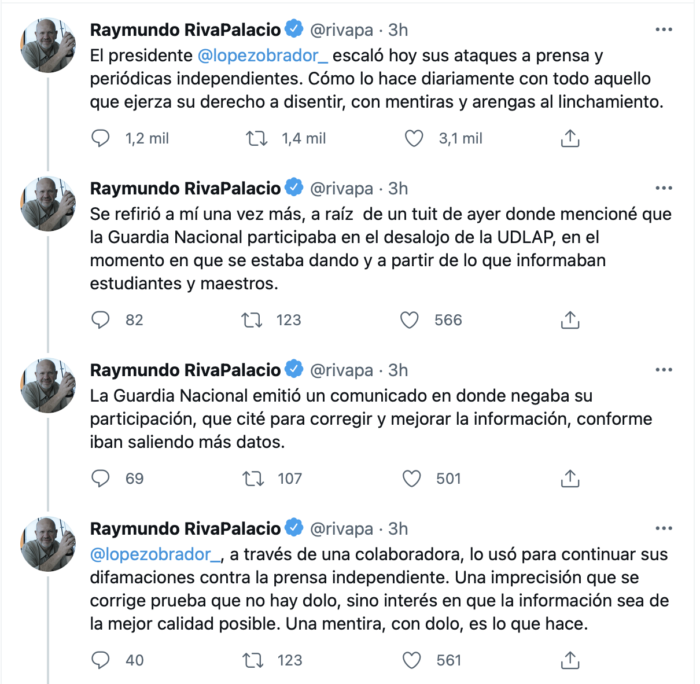This screenshot has height=684, width=700.
Task: Open @lopezobrador_ mention starting the last tweet
Action: click(x=154, y=552)
